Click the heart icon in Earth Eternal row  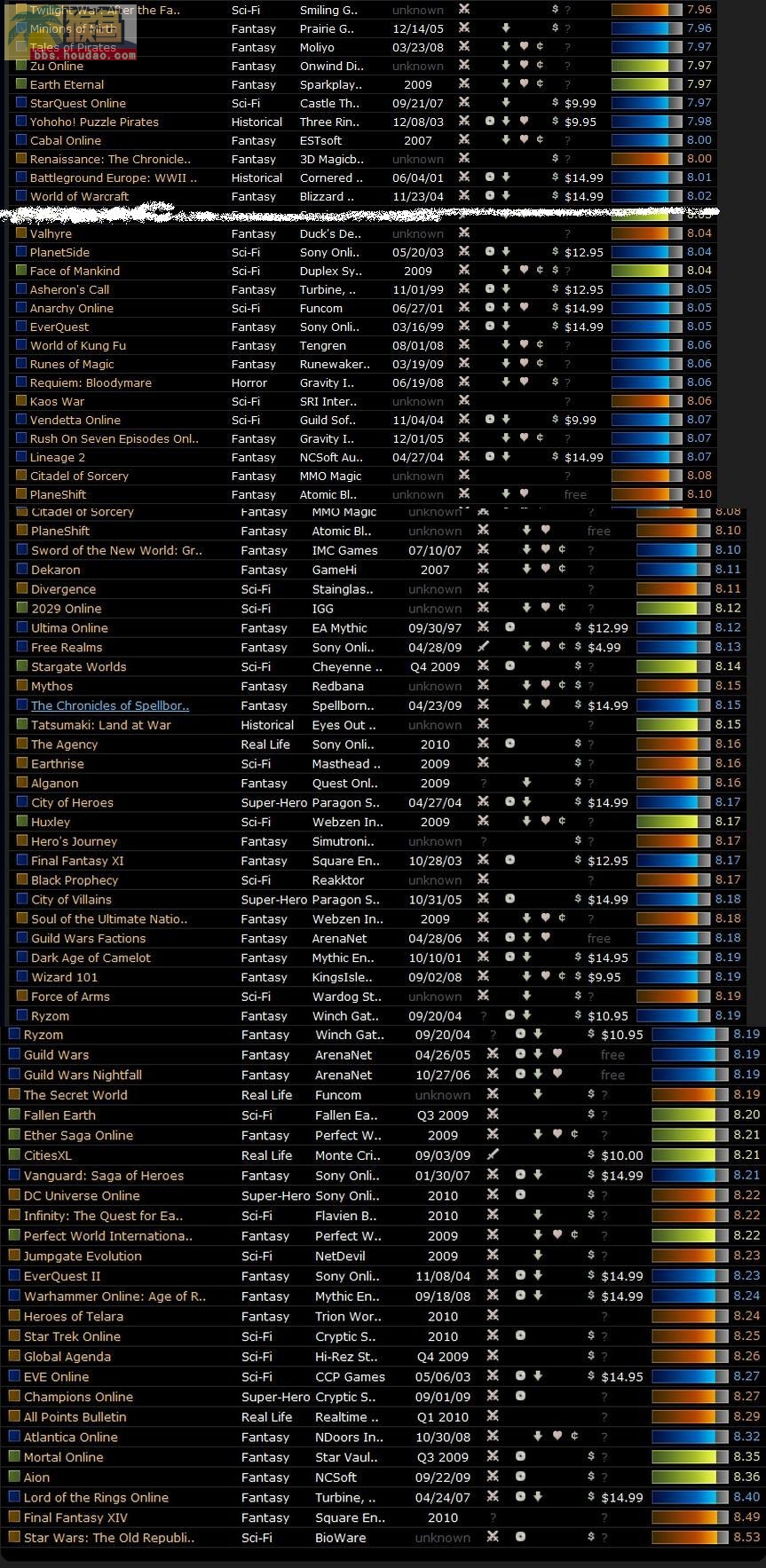524,84
